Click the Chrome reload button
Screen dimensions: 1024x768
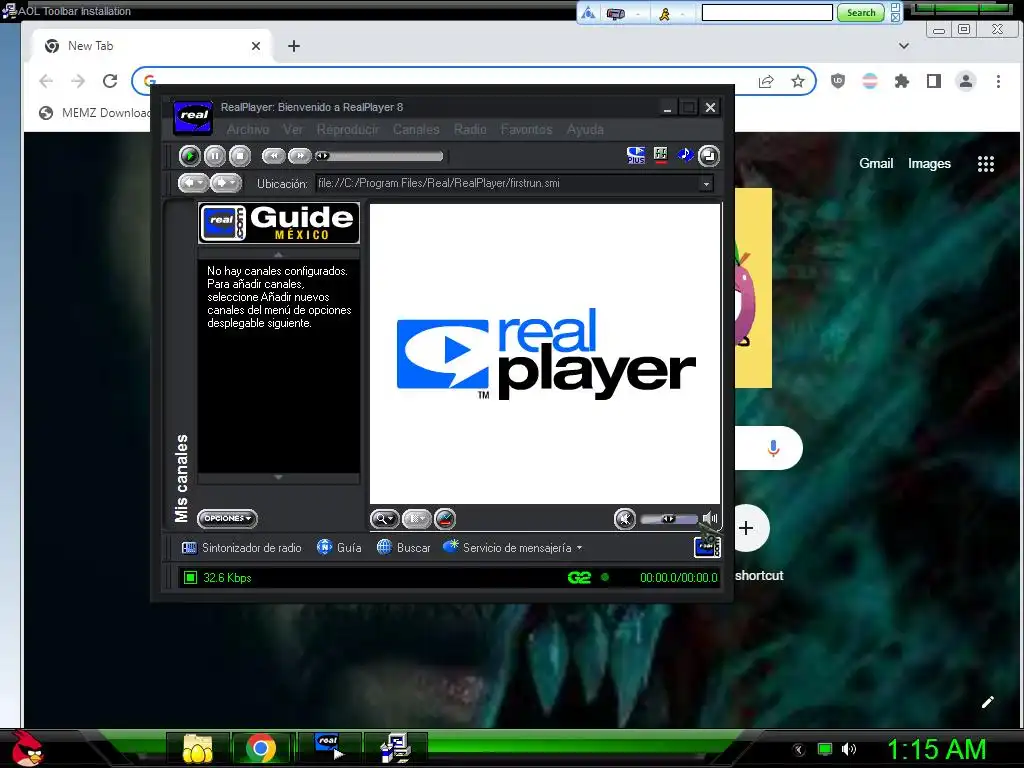click(110, 81)
